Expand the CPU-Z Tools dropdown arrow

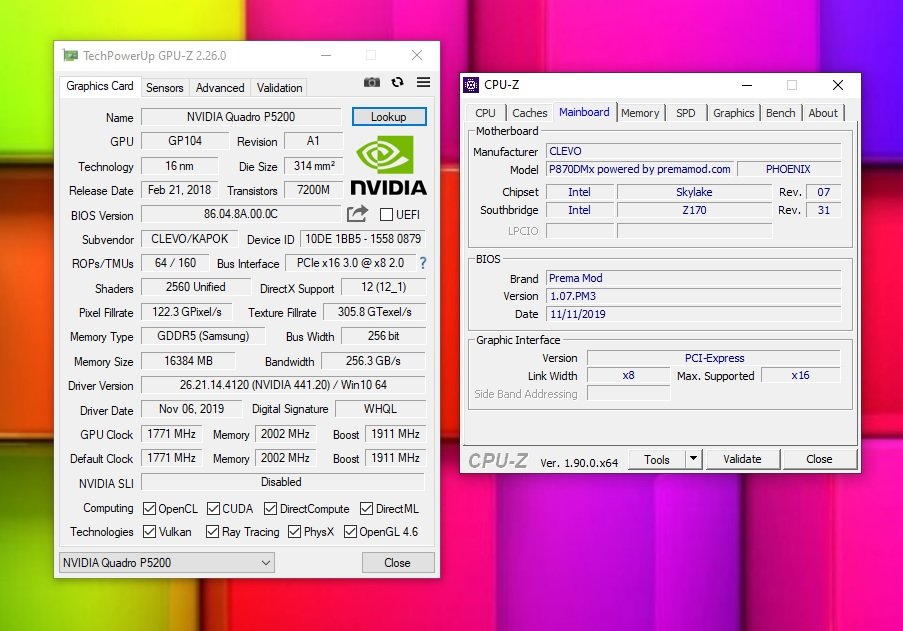[x=693, y=459]
